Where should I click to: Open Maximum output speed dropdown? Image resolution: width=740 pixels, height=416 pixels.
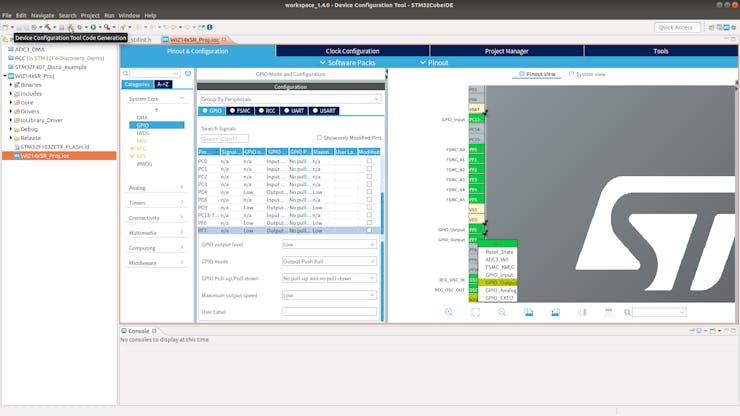click(329, 295)
